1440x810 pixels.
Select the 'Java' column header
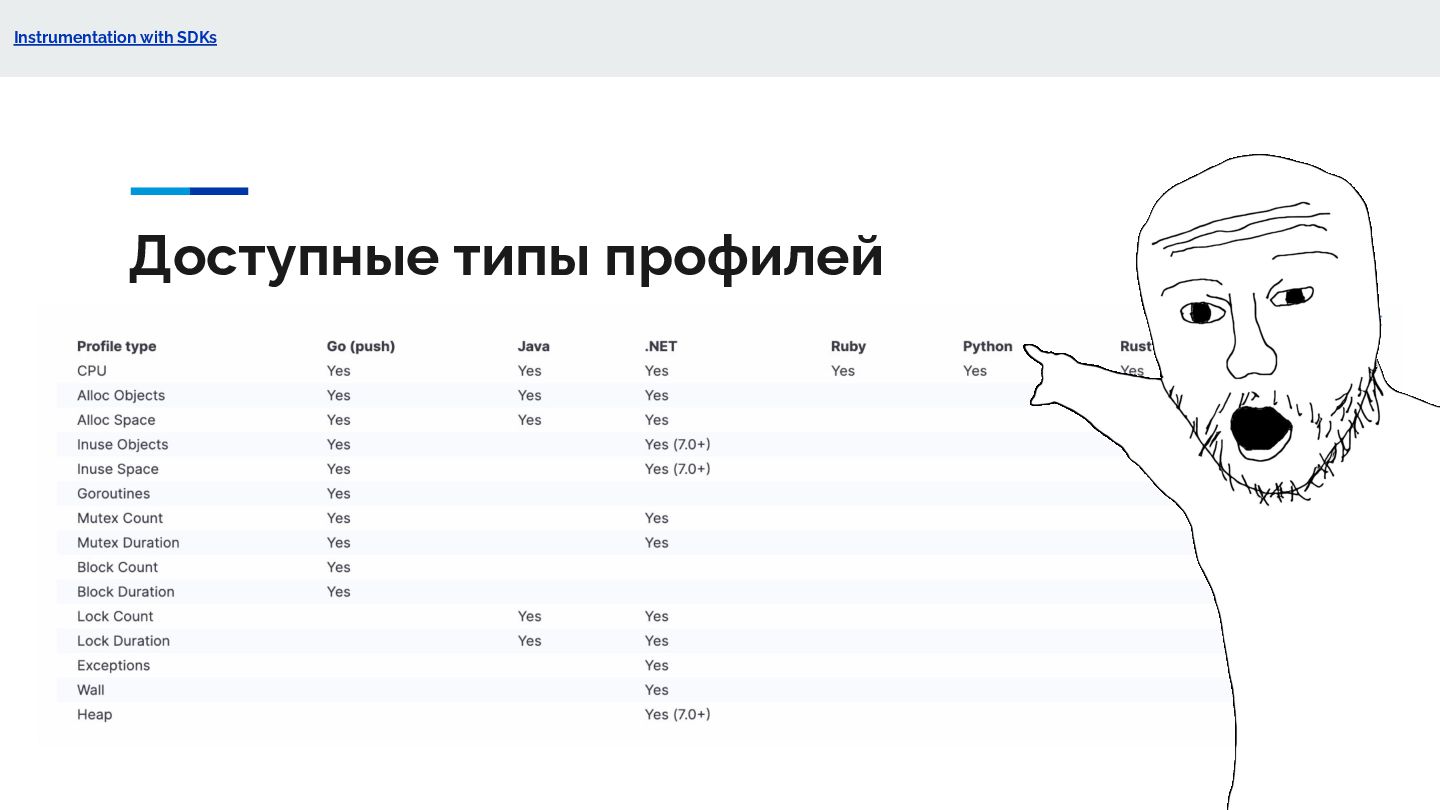point(534,346)
